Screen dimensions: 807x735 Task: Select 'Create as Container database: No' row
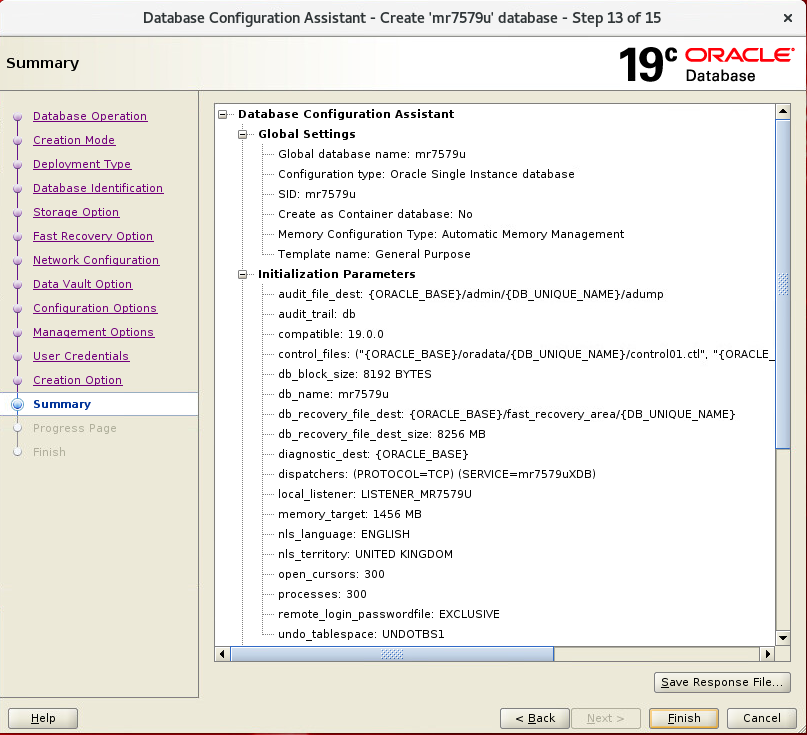click(x=375, y=215)
